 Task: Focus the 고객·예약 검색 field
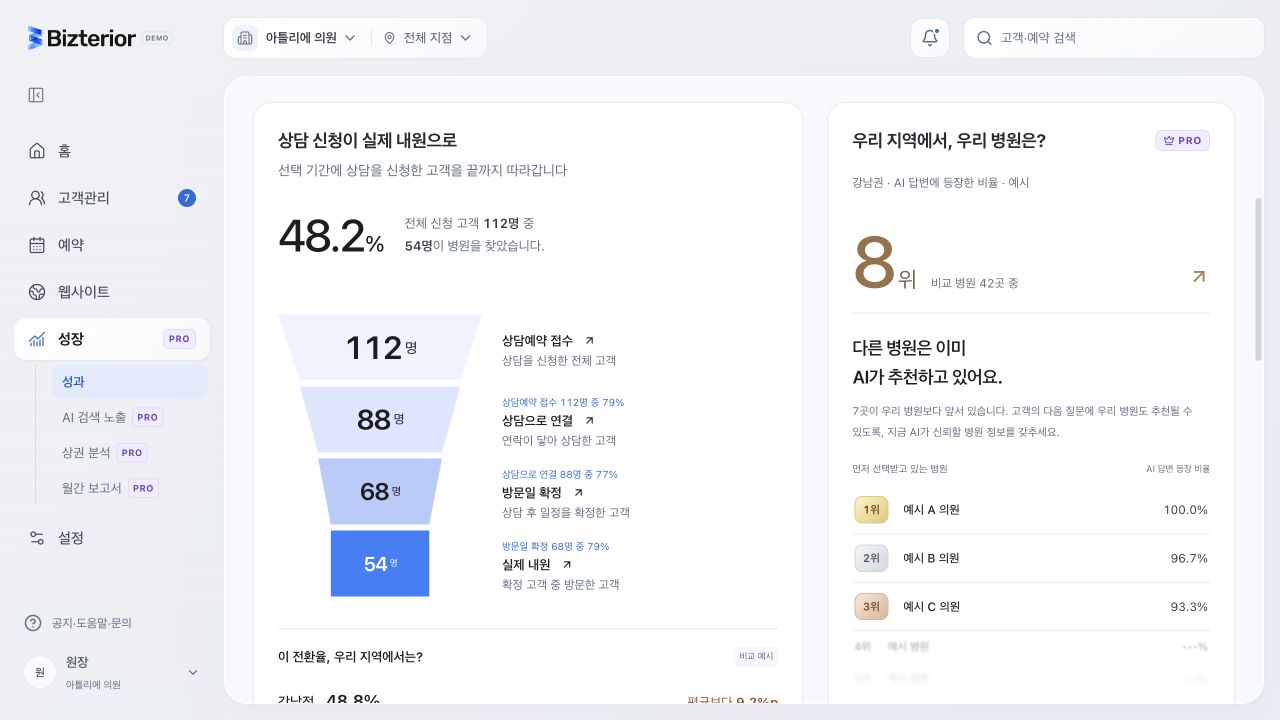(1114, 38)
